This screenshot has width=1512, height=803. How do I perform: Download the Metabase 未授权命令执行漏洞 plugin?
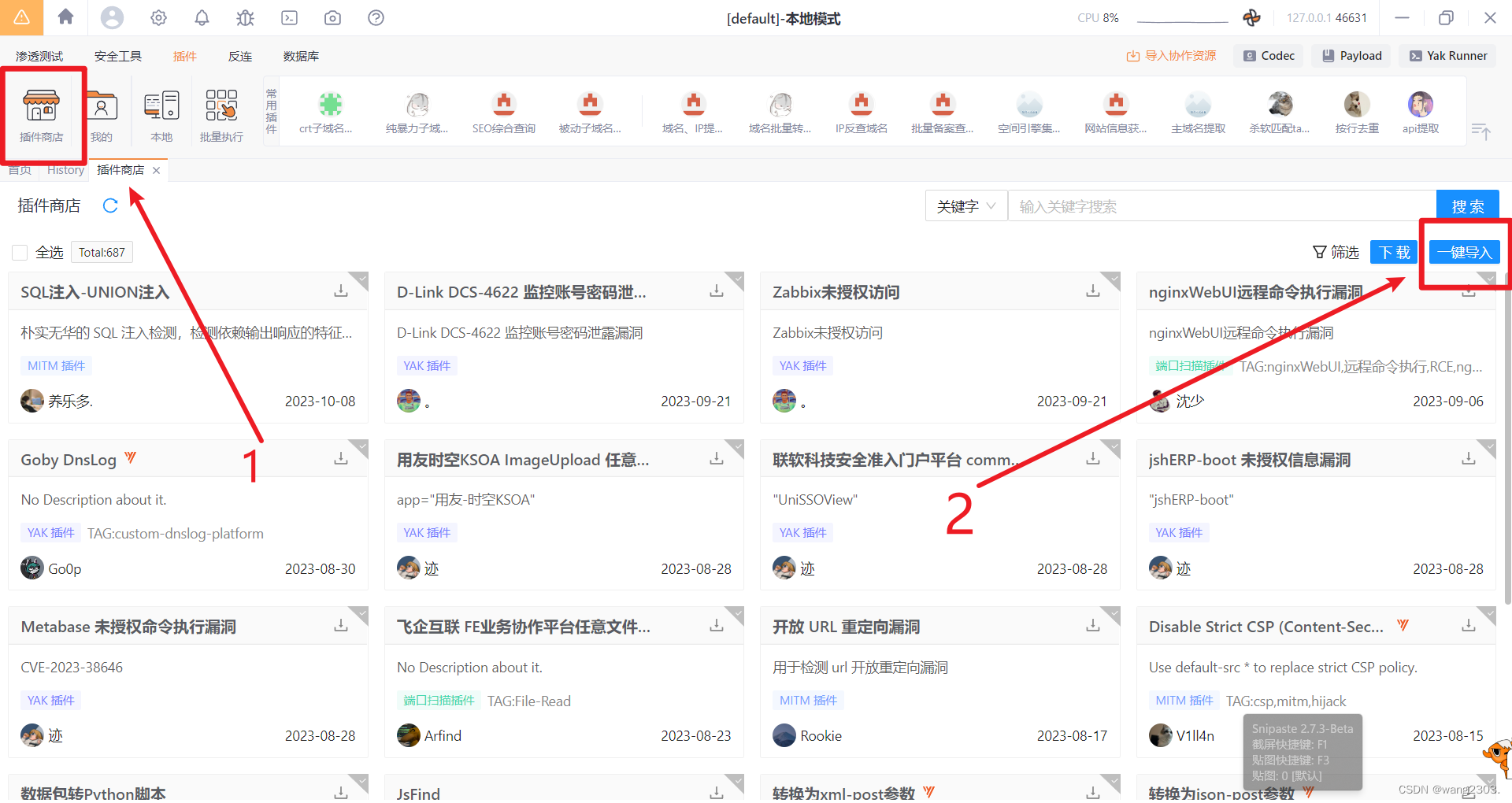341,625
